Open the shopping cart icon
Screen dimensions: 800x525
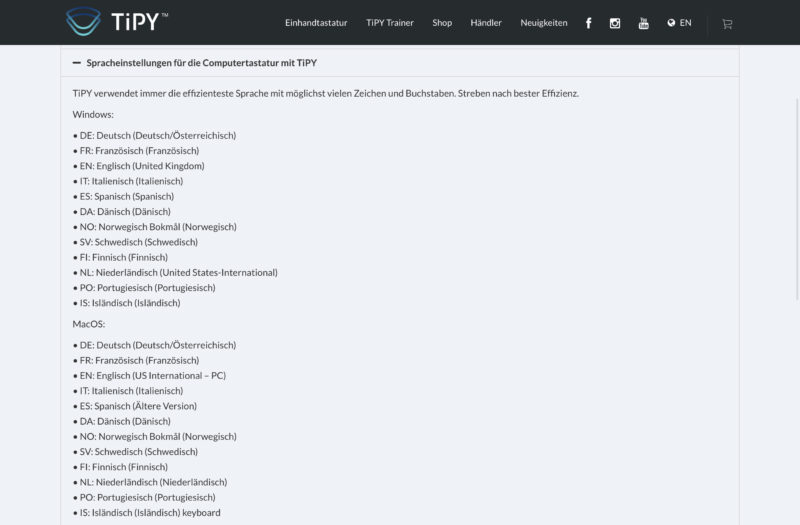pyautogui.click(x=727, y=23)
